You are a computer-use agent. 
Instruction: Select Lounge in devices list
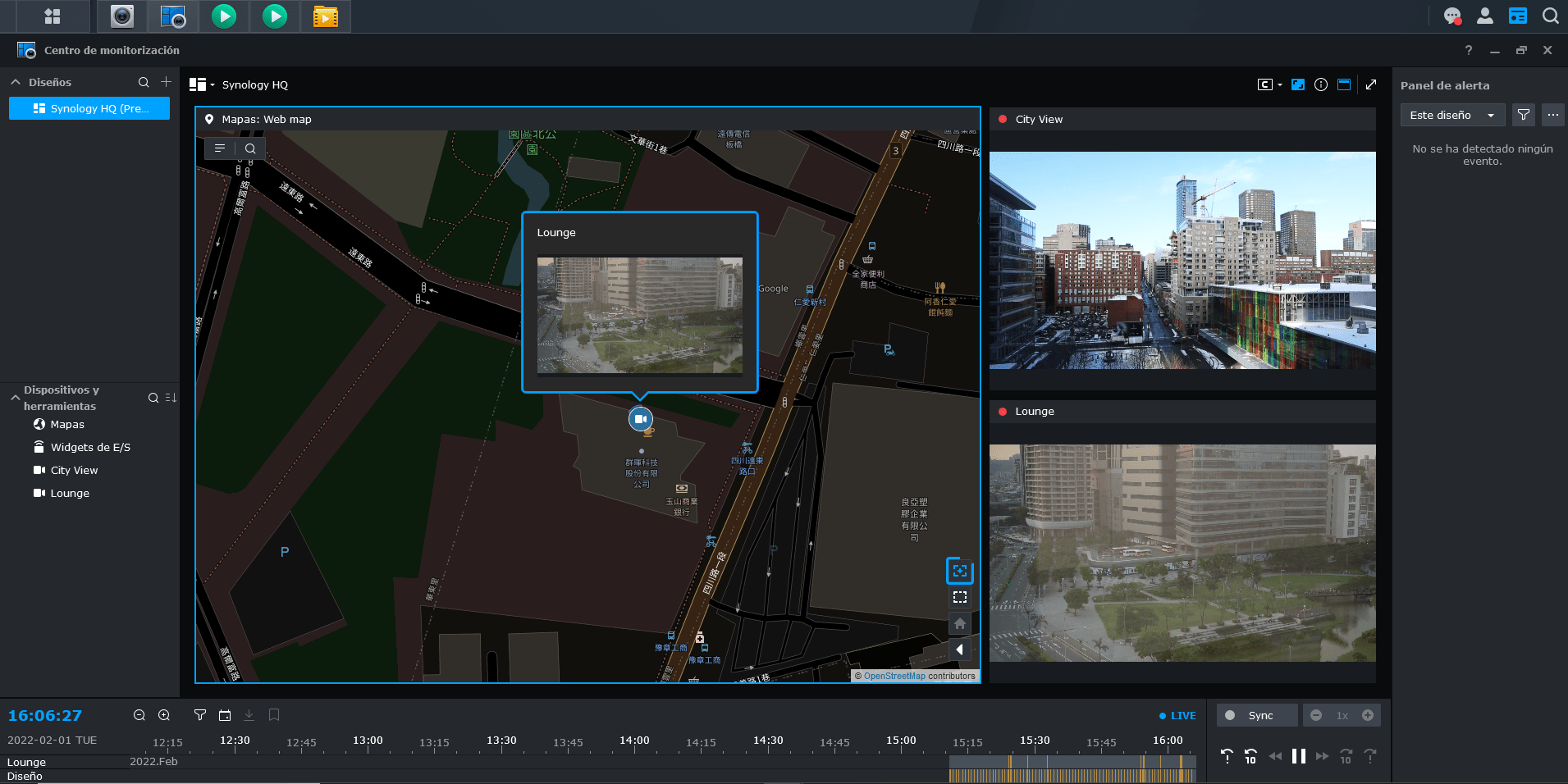tap(70, 493)
